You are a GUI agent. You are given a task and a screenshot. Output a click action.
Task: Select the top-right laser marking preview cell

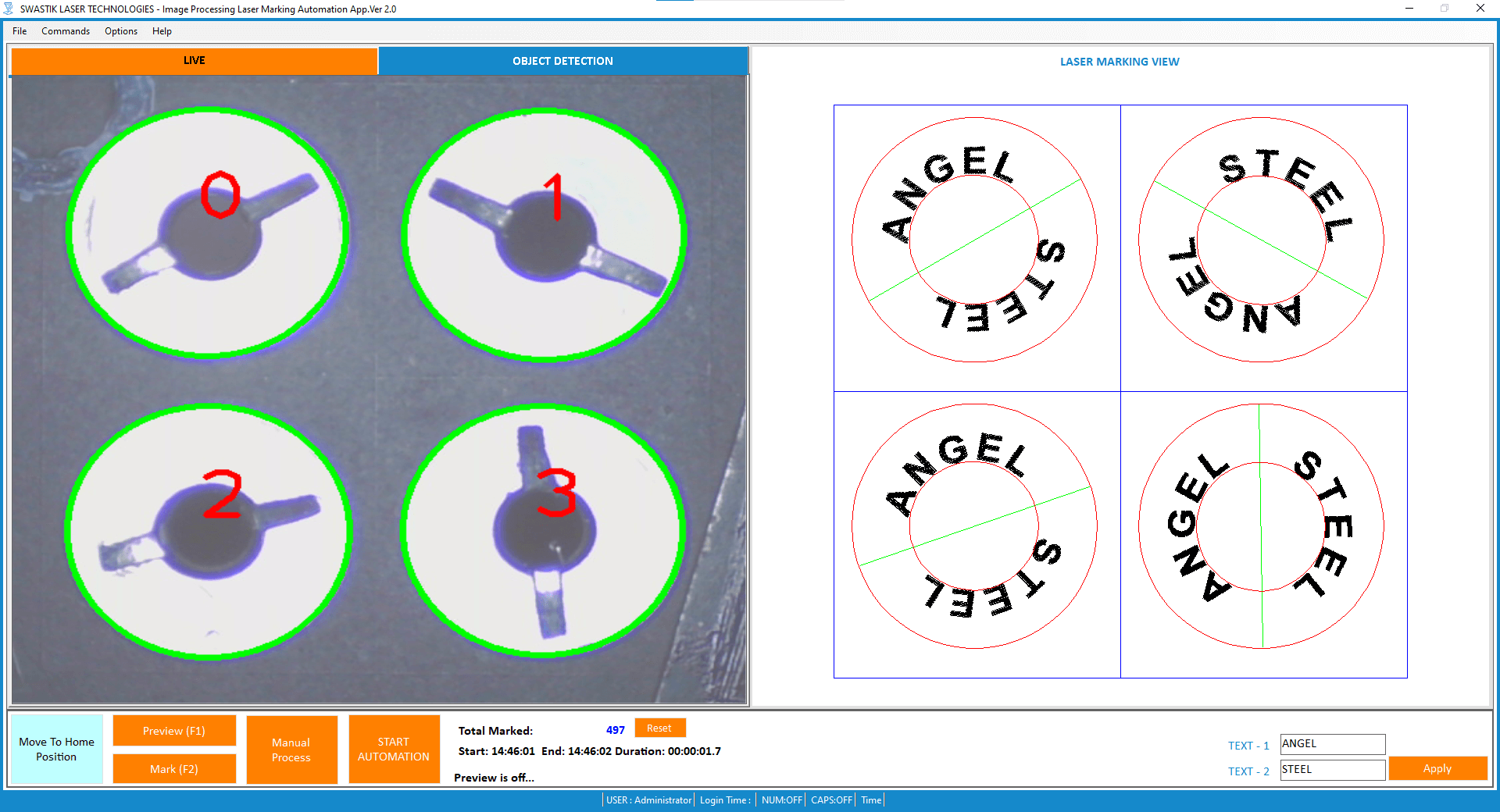pos(1264,248)
